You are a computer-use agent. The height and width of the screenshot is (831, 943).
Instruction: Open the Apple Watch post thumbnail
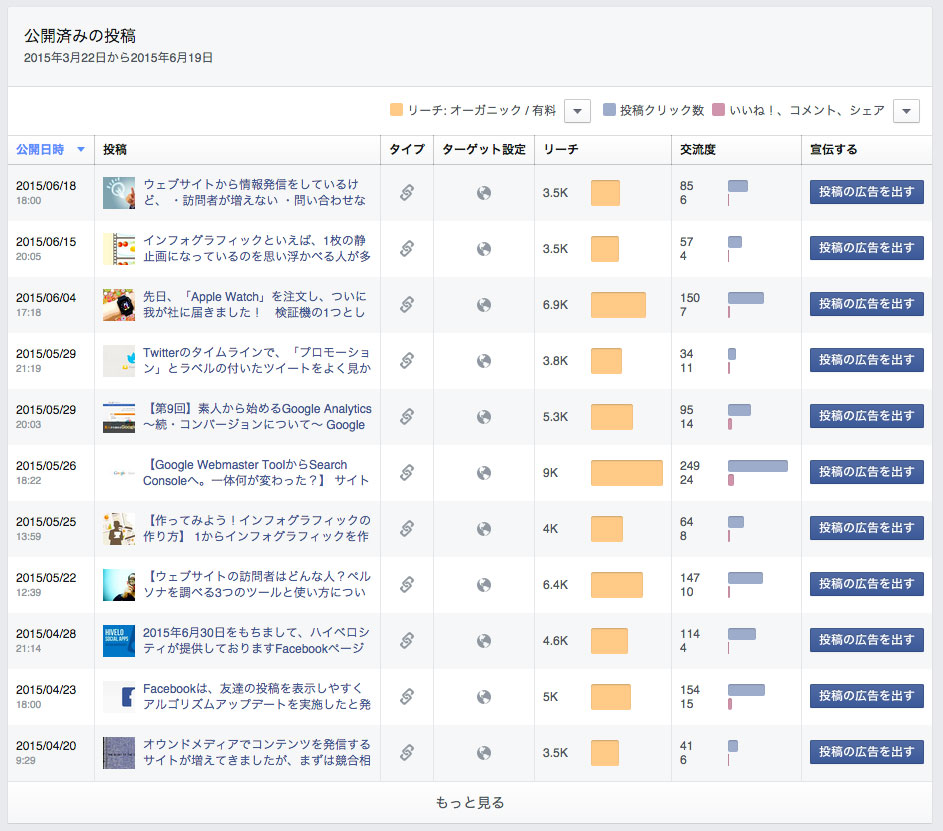[118, 303]
